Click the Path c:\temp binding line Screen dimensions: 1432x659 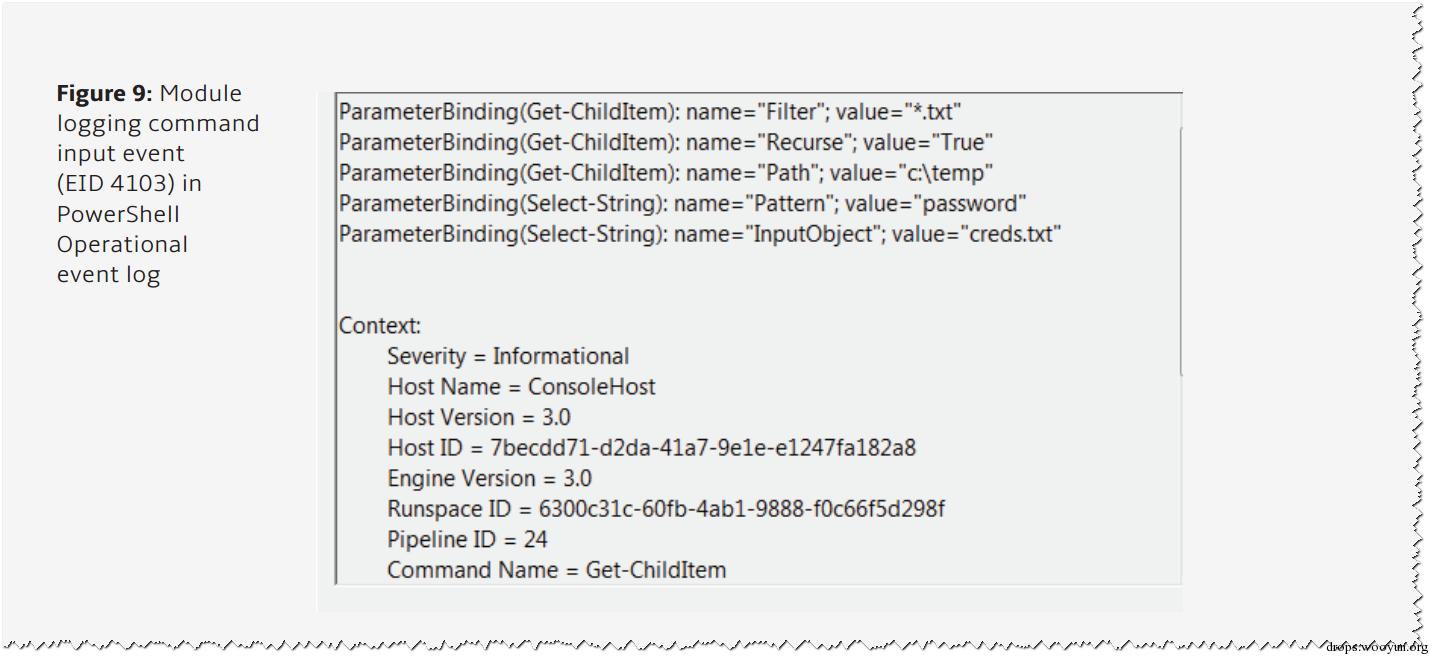(x=666, y=173)
